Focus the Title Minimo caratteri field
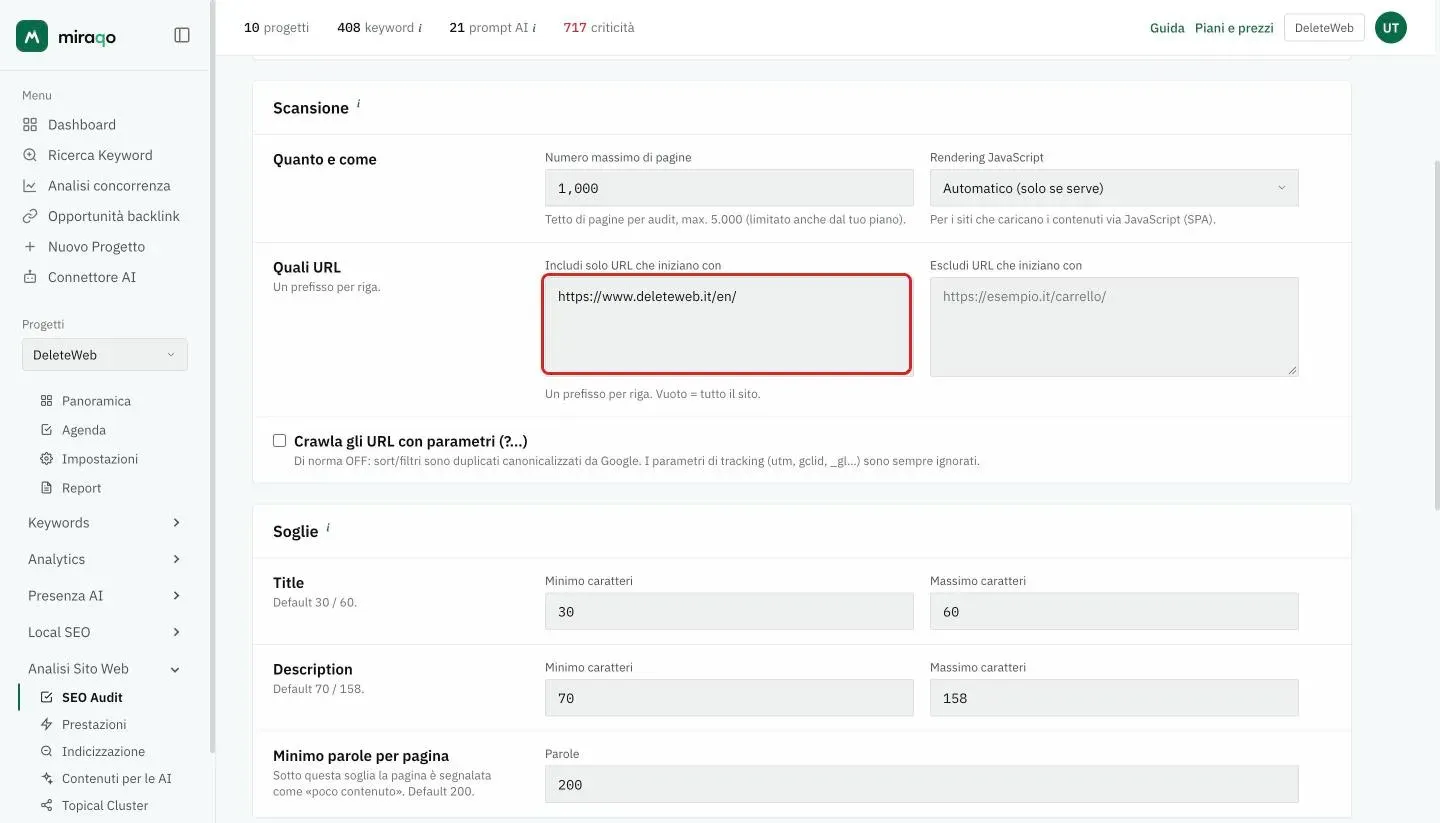 pyautogui.click(x=729, y=612)
